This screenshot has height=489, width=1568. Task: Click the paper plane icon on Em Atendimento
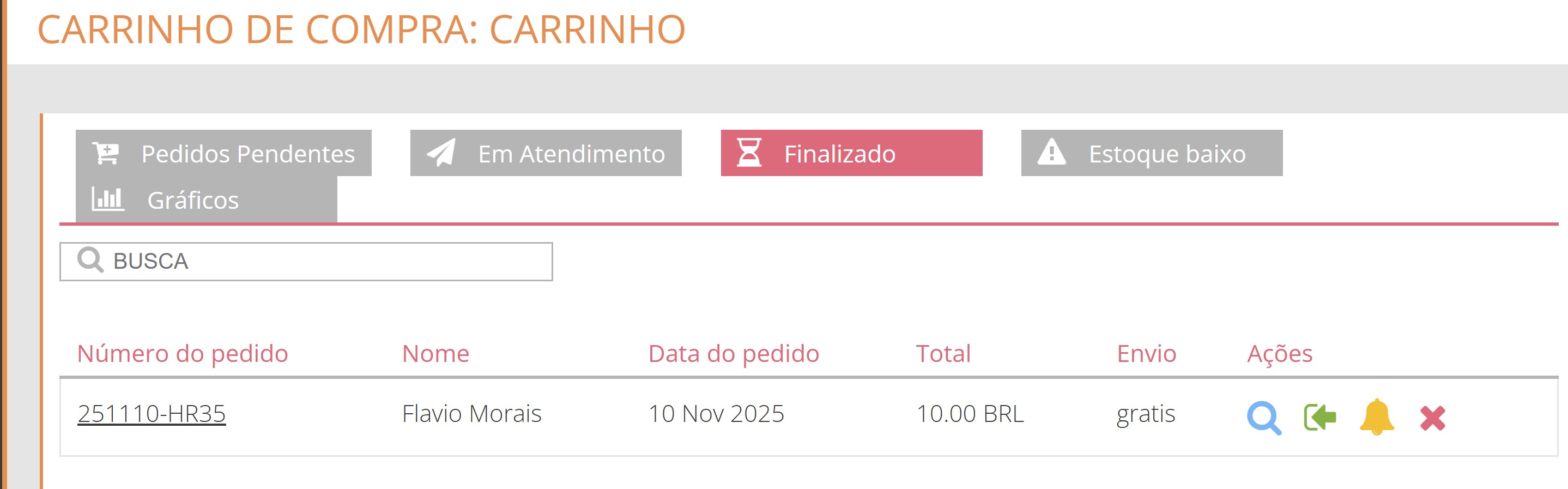(x=443, y=153)
